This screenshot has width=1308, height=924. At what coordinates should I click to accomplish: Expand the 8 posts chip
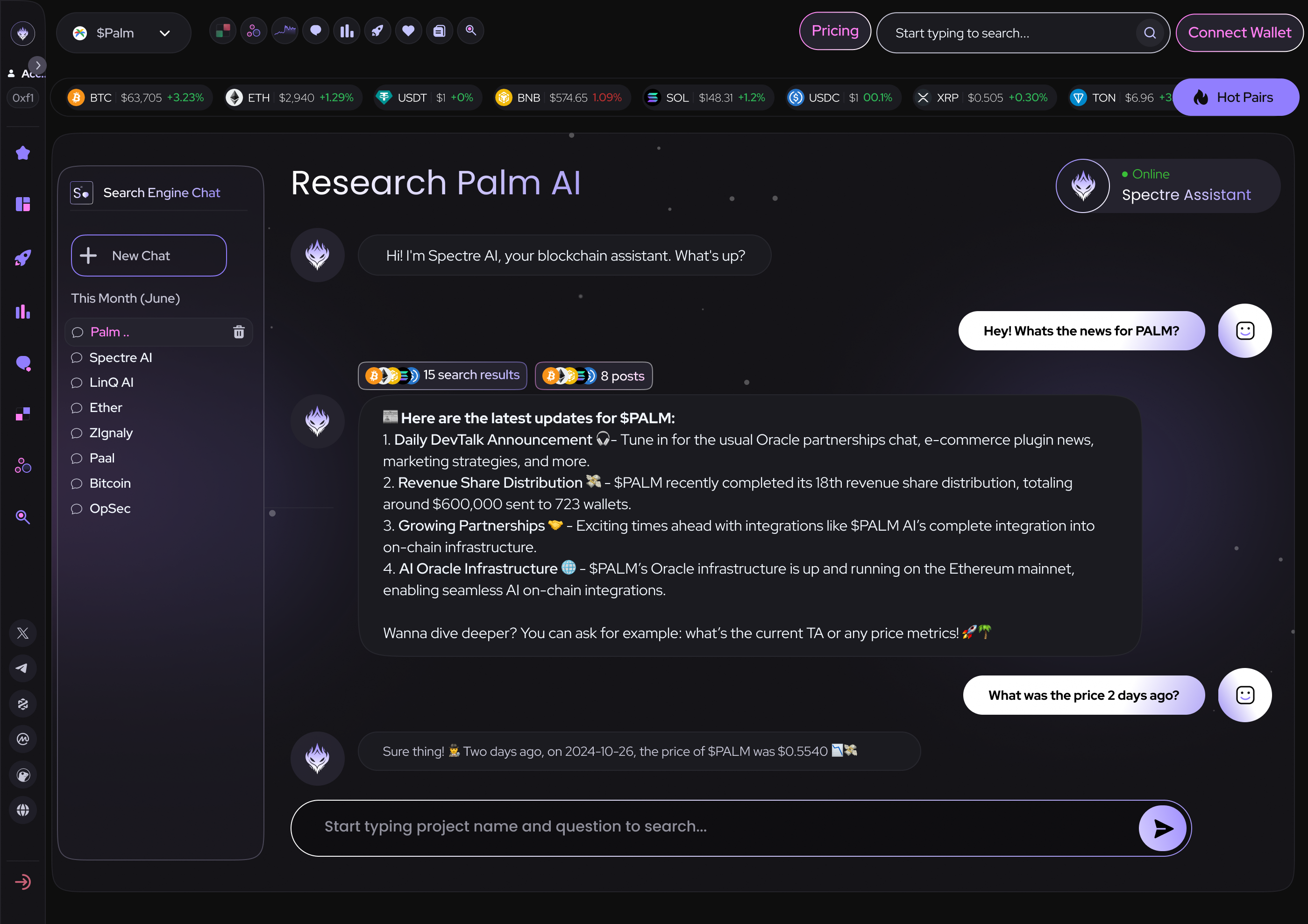[594, 376]
